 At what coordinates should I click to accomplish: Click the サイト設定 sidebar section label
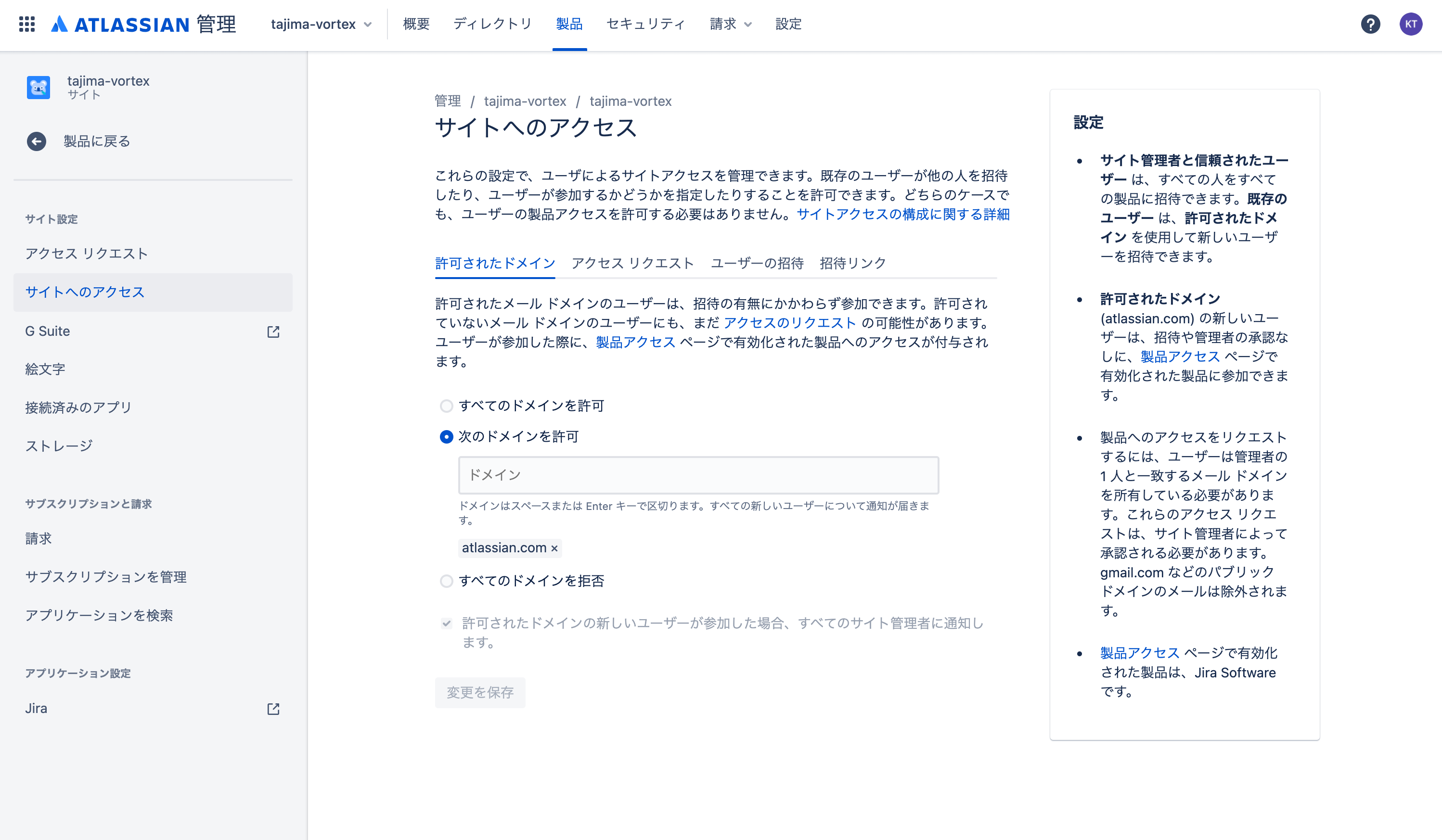click(x=51, y=219)
